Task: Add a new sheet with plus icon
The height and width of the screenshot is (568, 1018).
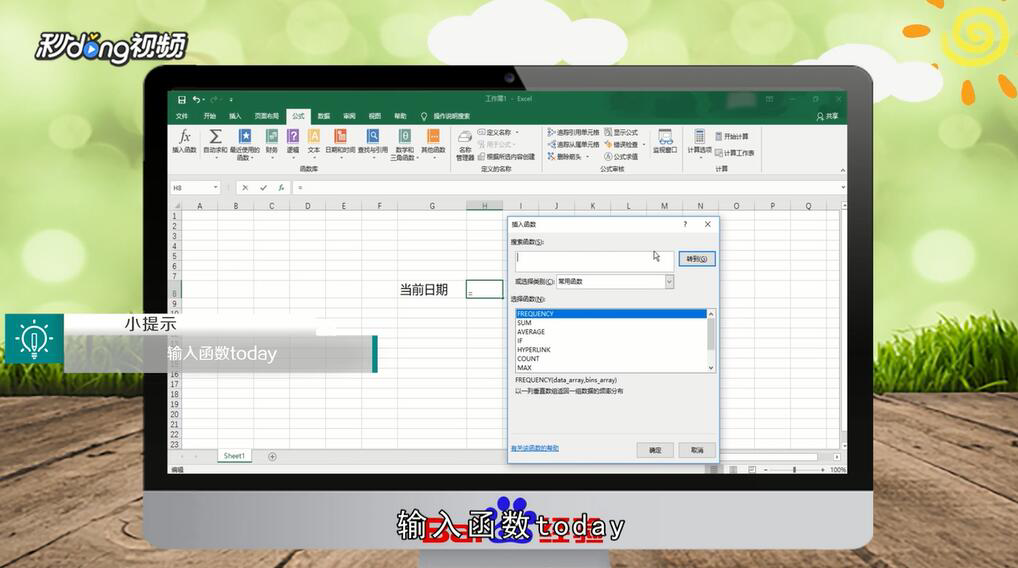Action: pyautogui.click(x=272, y=457)
